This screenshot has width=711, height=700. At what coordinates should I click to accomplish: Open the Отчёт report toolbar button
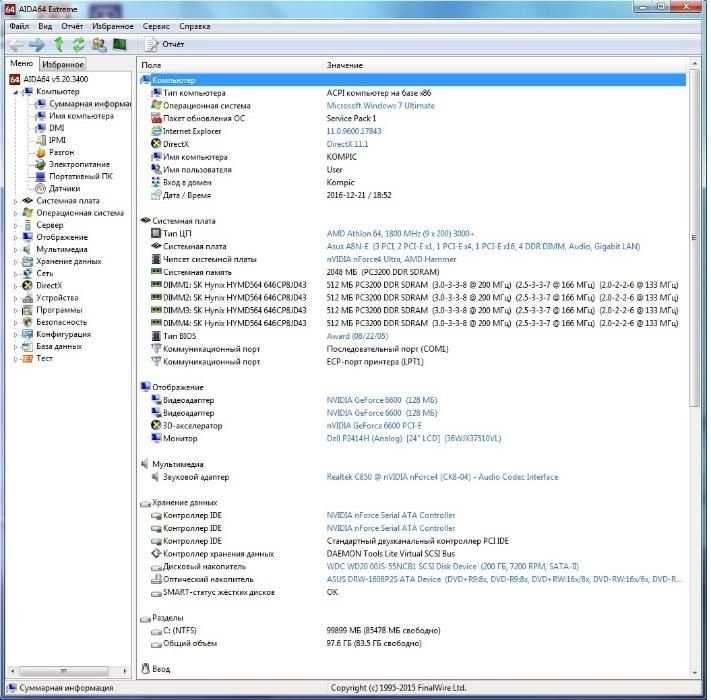[x=164, y=44]
